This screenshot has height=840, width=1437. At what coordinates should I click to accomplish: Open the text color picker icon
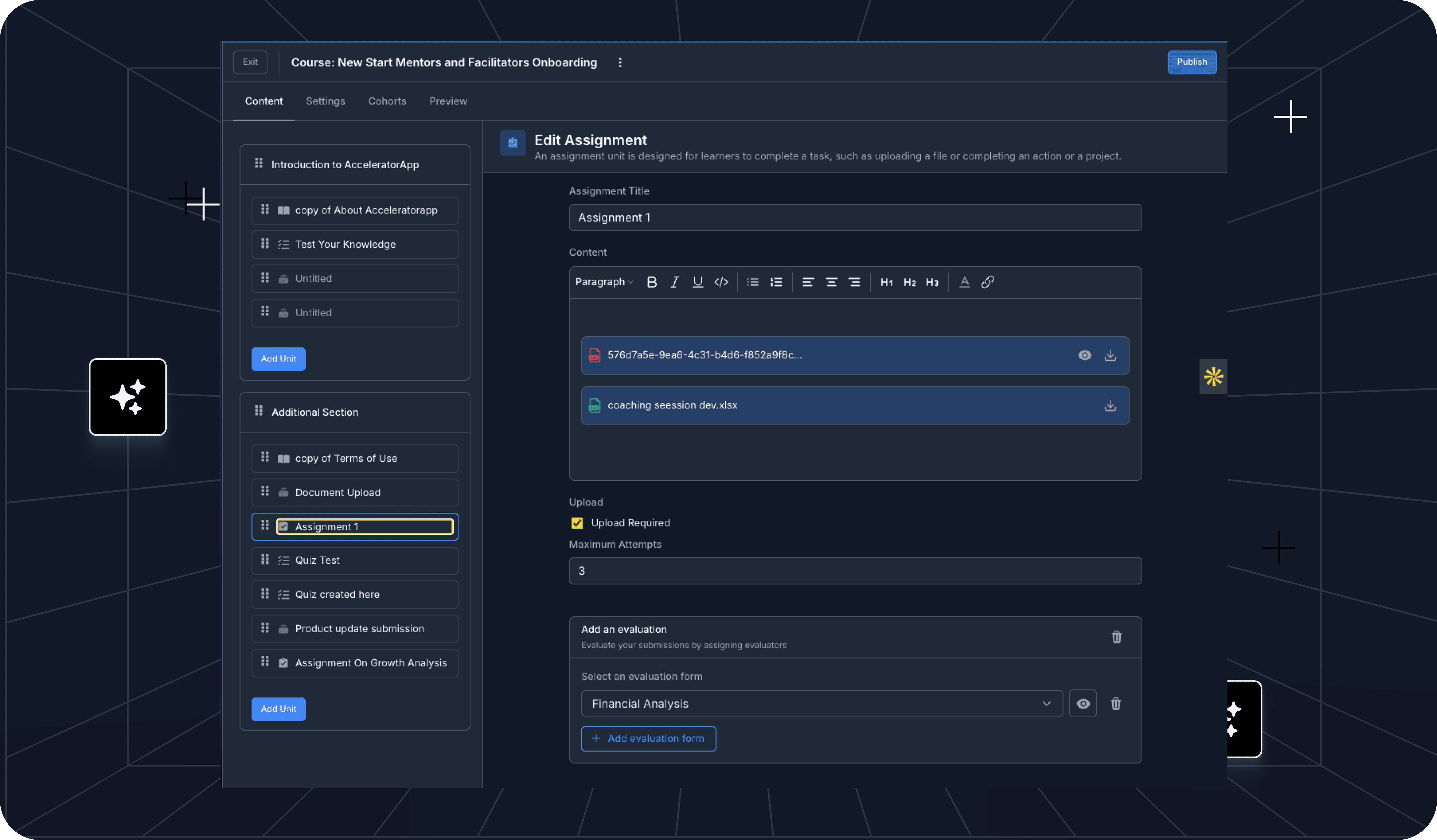[x=964, y=282]
